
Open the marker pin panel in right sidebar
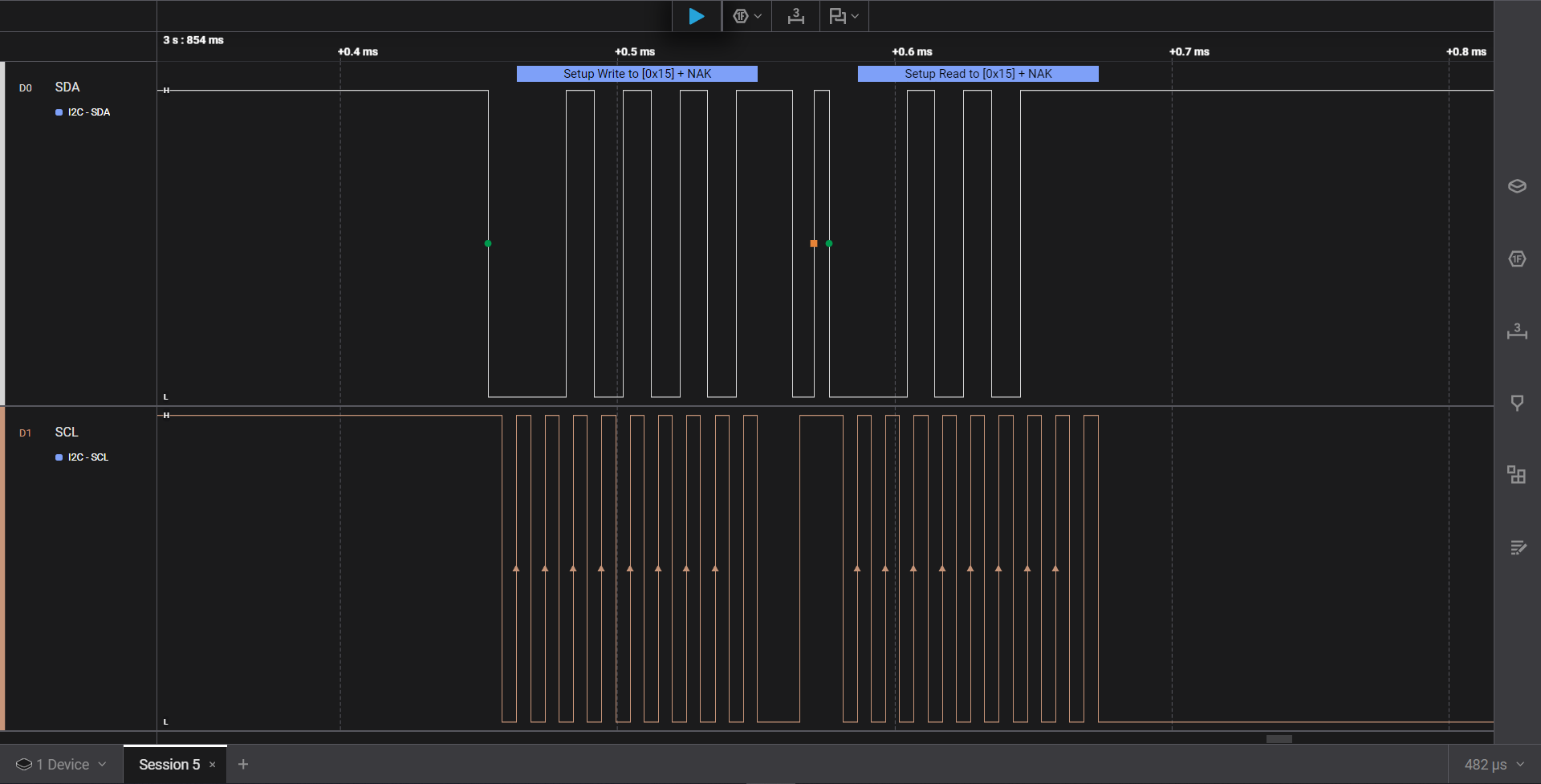pos(1516,403)
